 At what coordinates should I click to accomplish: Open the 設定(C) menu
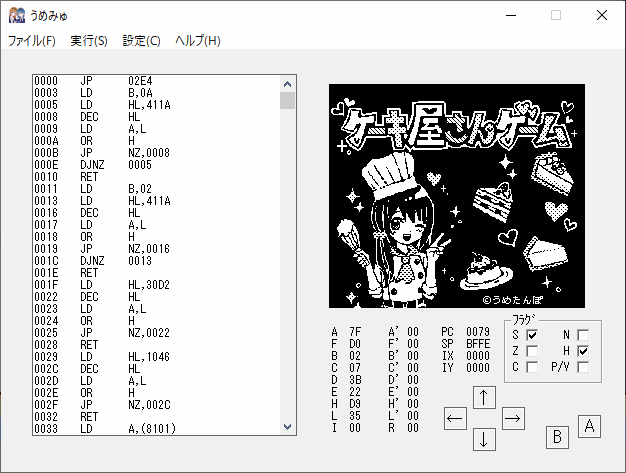click(141, 41)
